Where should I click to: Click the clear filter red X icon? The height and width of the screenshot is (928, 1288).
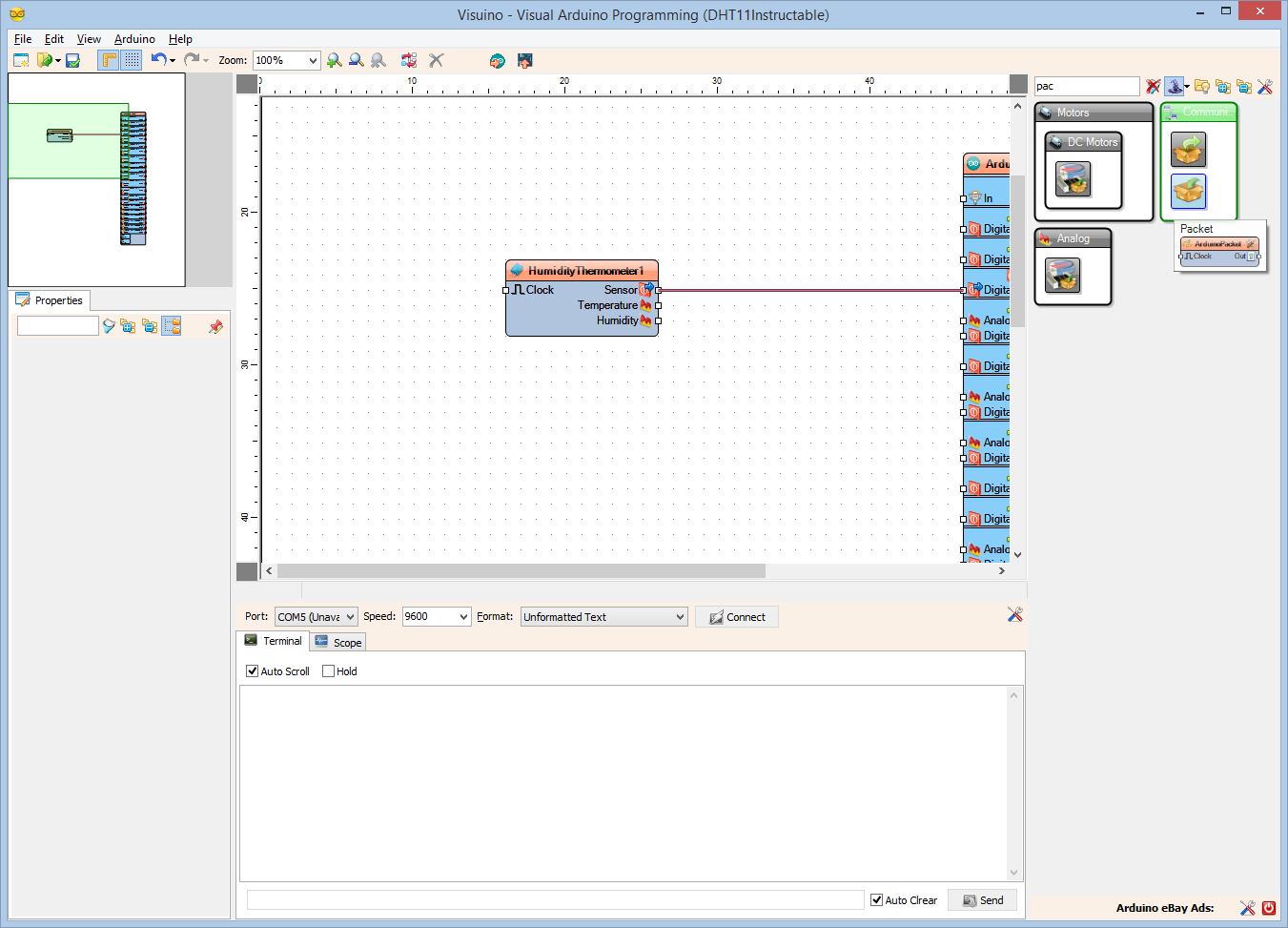[x=1153, y=86]
